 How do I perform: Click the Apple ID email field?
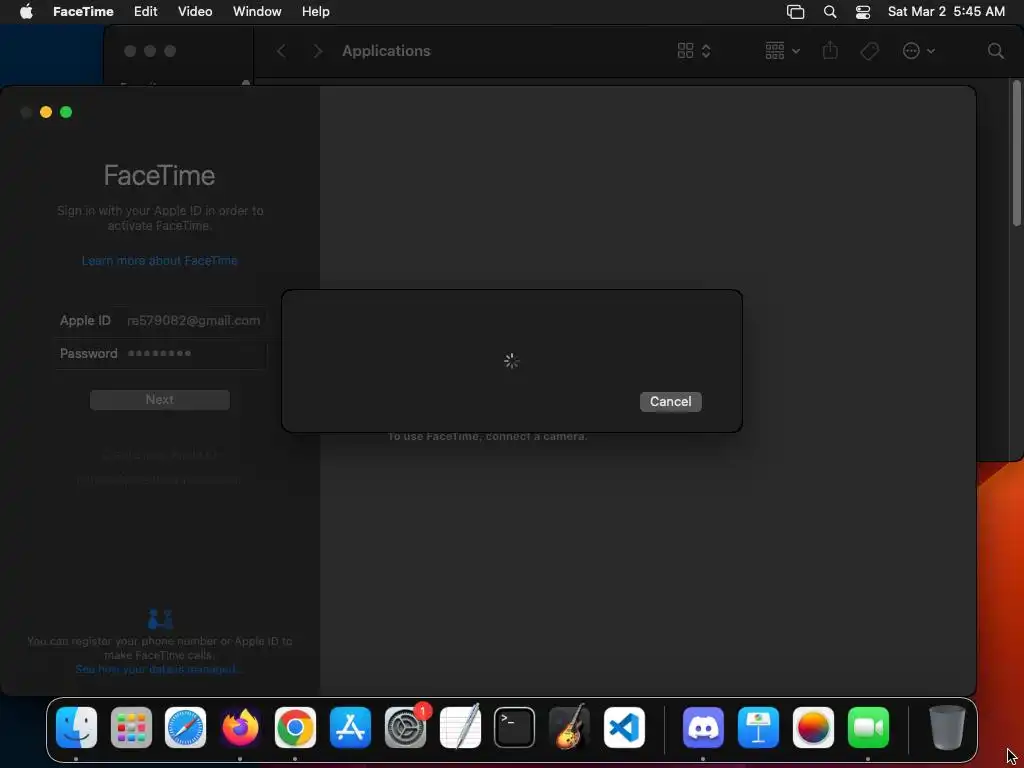point(193,321)
